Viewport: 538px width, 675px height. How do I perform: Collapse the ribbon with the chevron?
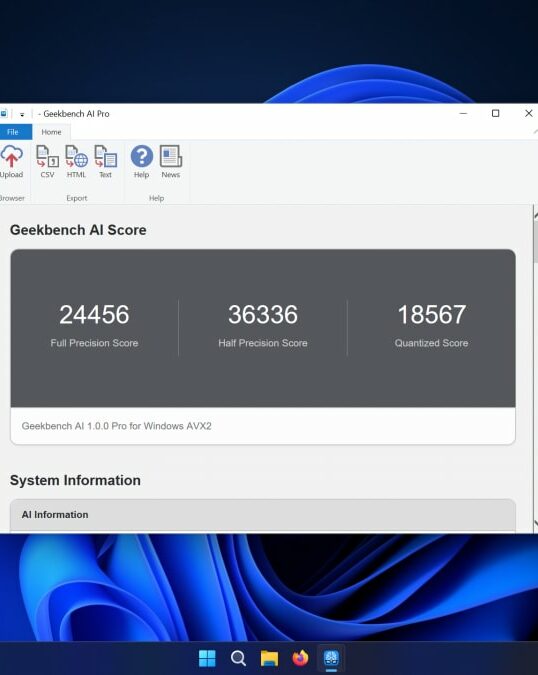(535, 132)
